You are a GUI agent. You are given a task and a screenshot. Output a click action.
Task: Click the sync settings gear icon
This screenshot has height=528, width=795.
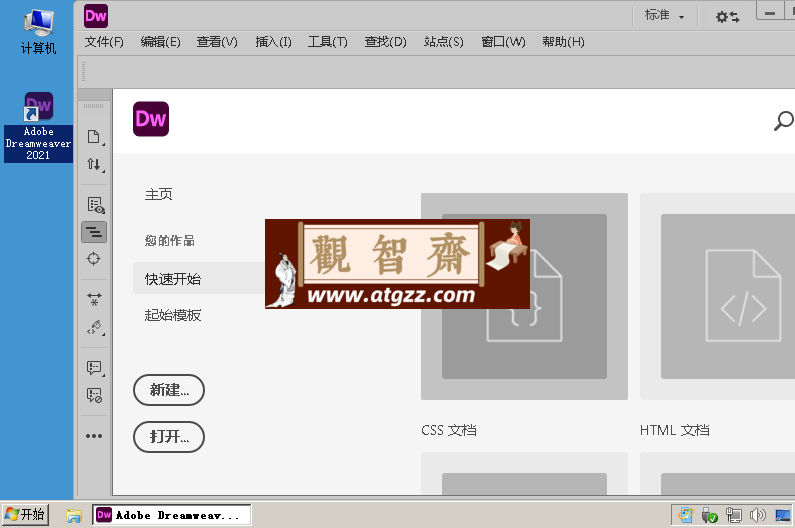tap(727, 17)
